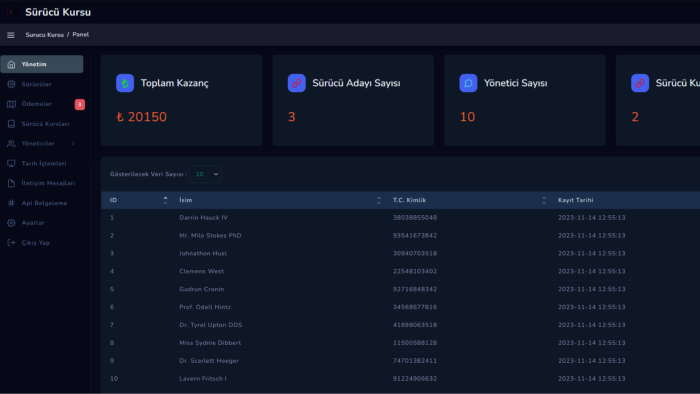Click the Sürücü Adayı Sayısı value 3
This screenshot has width=700, height=394.
(292, 117)
